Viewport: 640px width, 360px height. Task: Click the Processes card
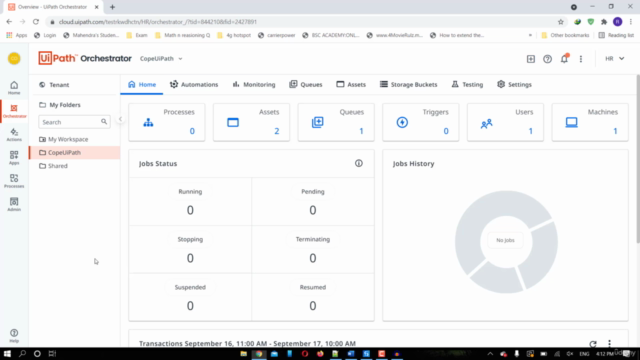click(x=167, y=122)
